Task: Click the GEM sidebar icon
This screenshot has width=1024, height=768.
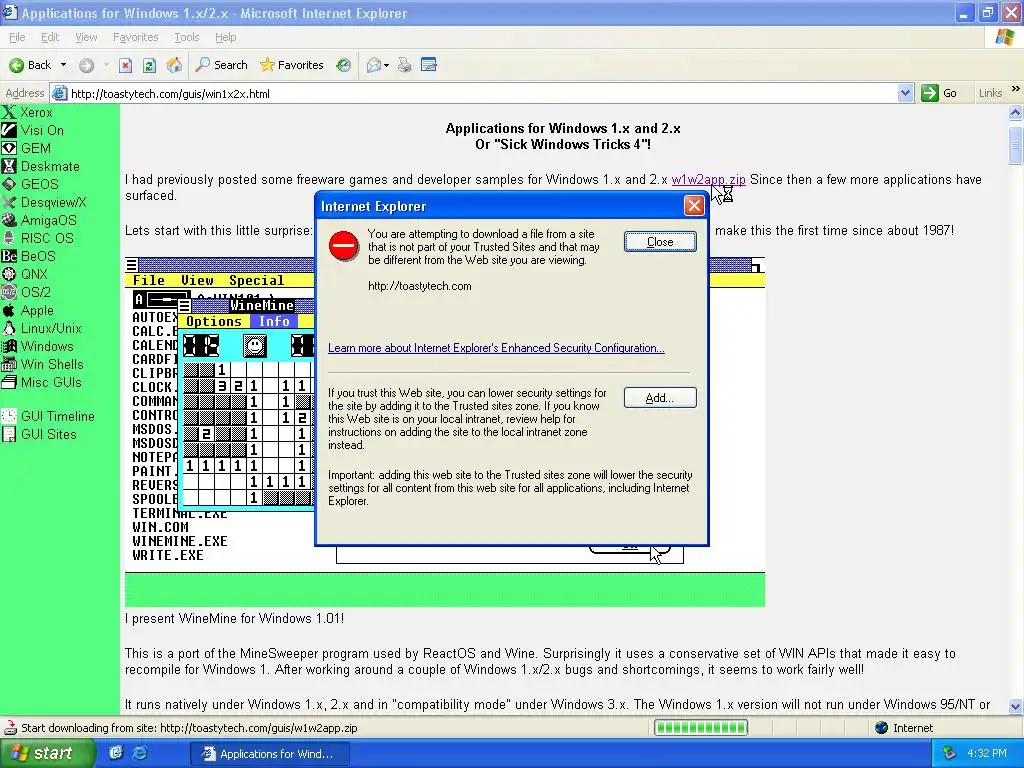Action: tap(9, 148)
